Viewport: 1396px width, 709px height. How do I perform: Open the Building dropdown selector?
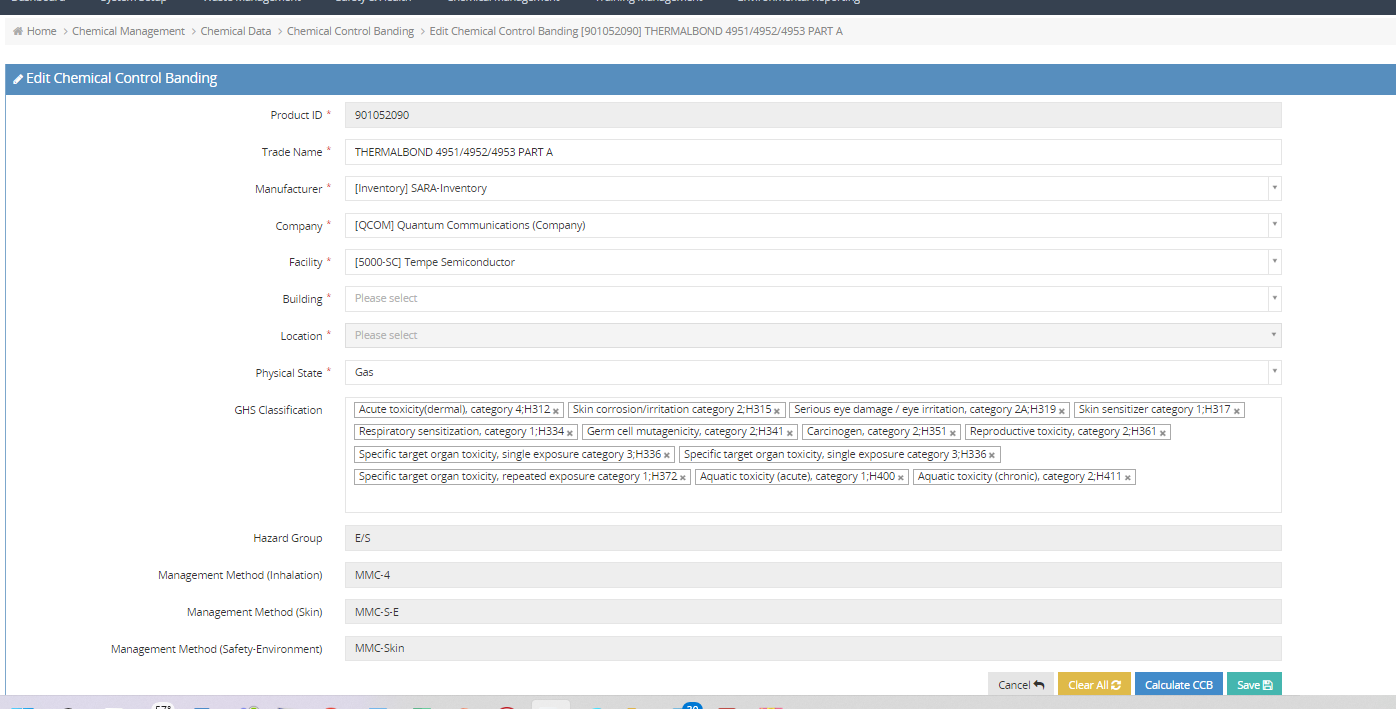click(1273, 298)
